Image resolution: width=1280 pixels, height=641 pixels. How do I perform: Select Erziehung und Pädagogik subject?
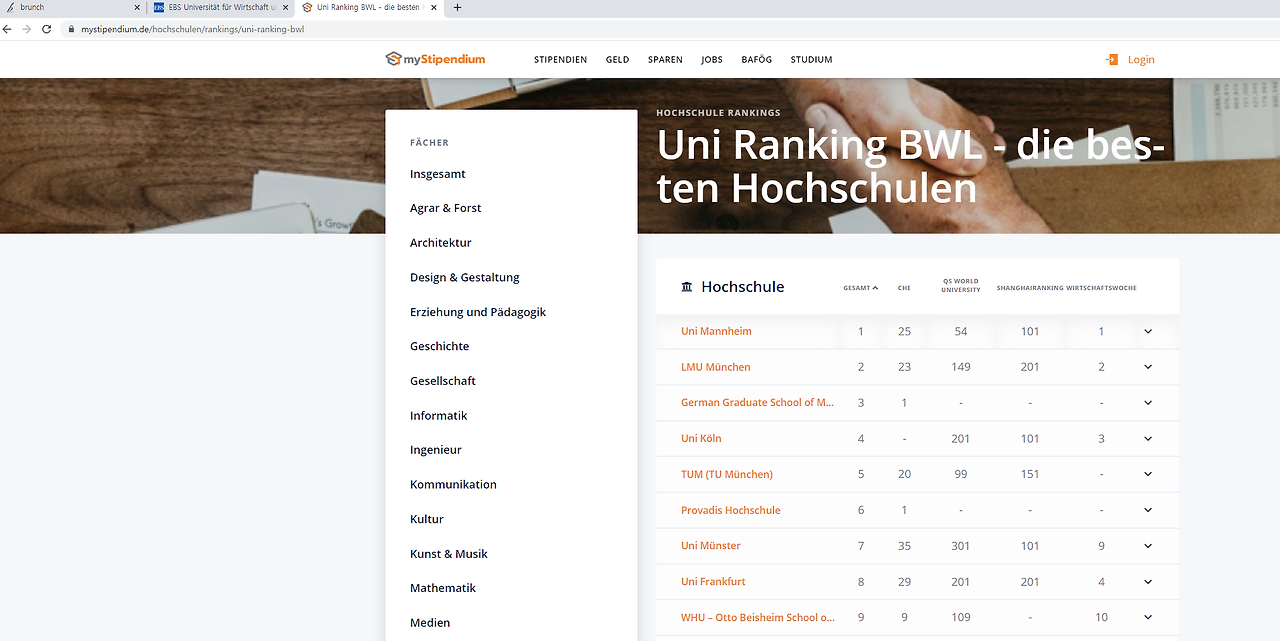point(478,312)
